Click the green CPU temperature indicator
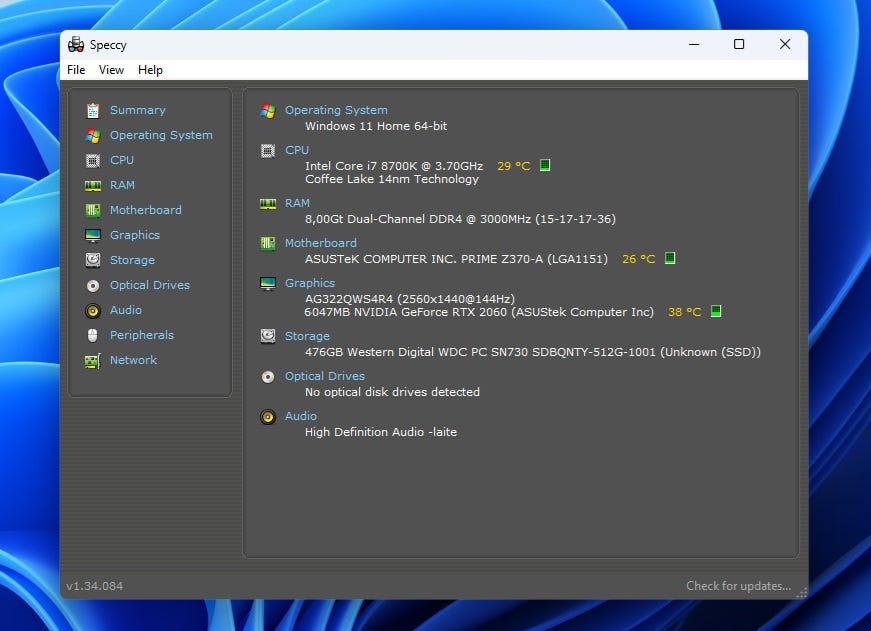The width and height of the screenshot is (871, 631). click(545, 165)
